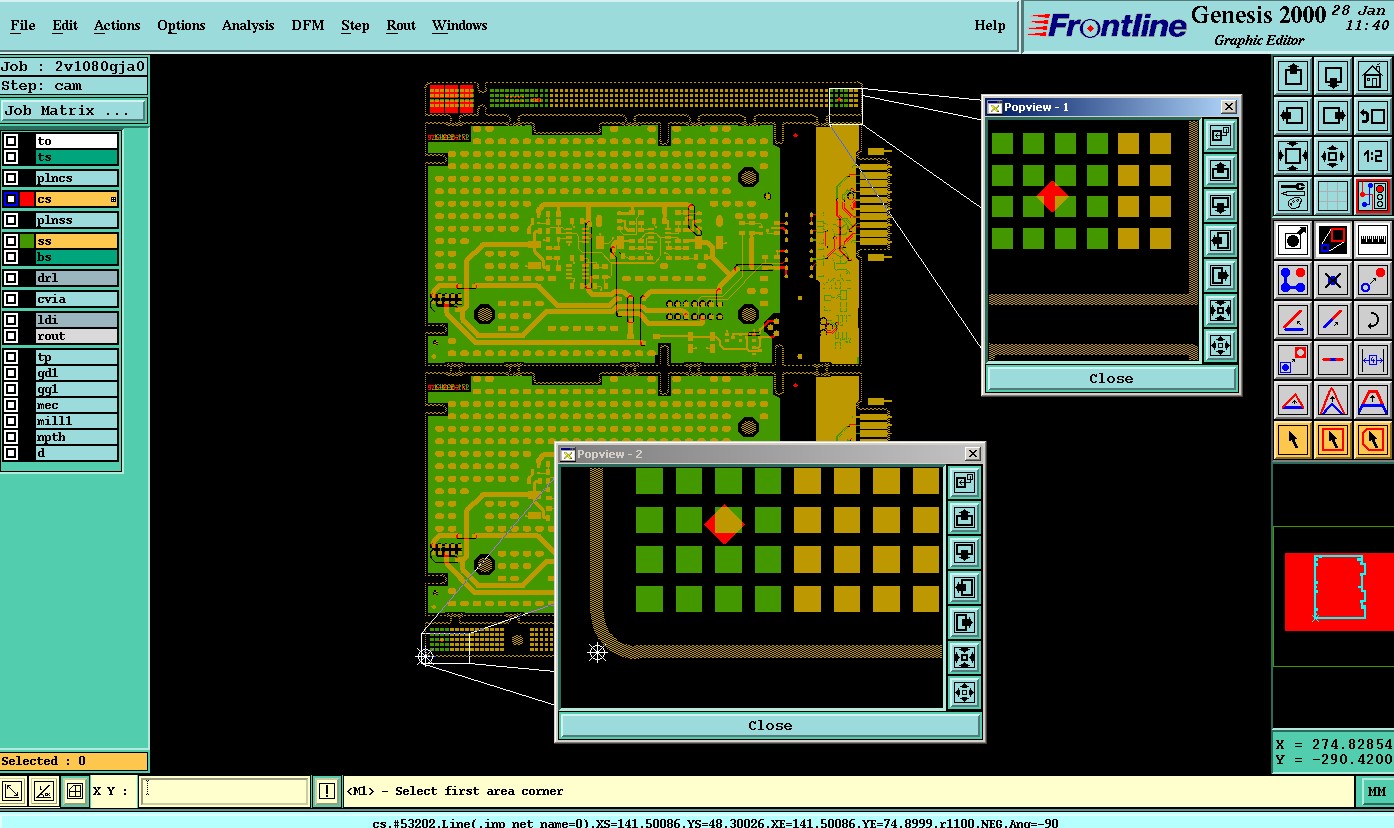Click the red-blue horizontal line icon
This screenshot has height=828, width=1394.
coord(1333,359)
